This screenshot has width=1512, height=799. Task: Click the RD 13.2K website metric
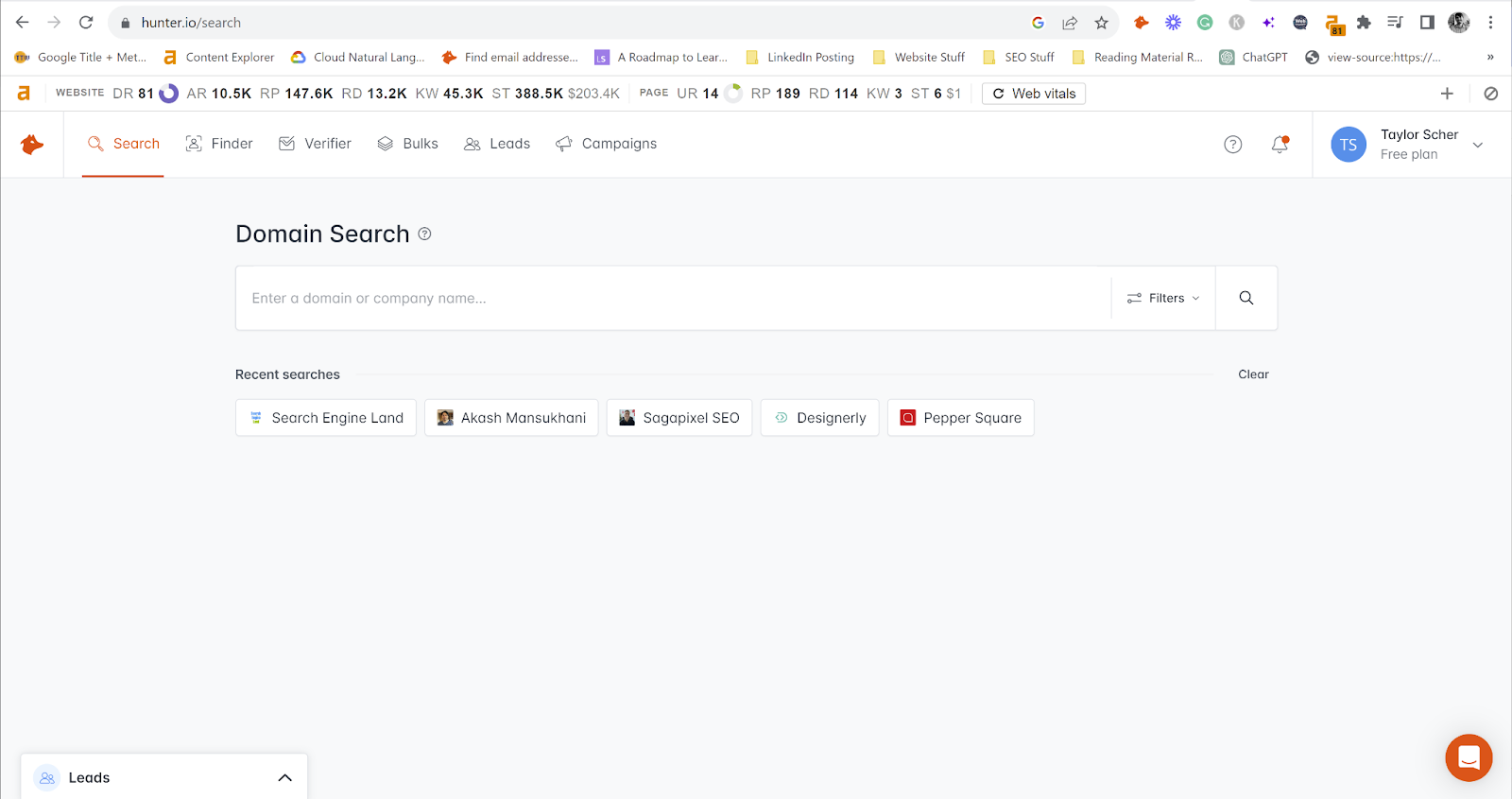point(374,94)
